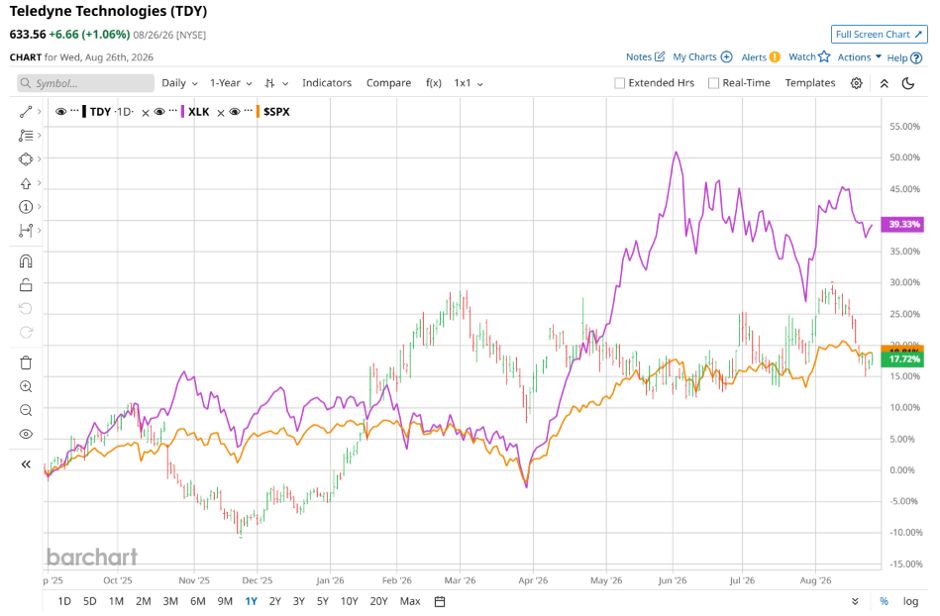Select the 1D time range
Screen dimensions: 940x616
[64, 602]
